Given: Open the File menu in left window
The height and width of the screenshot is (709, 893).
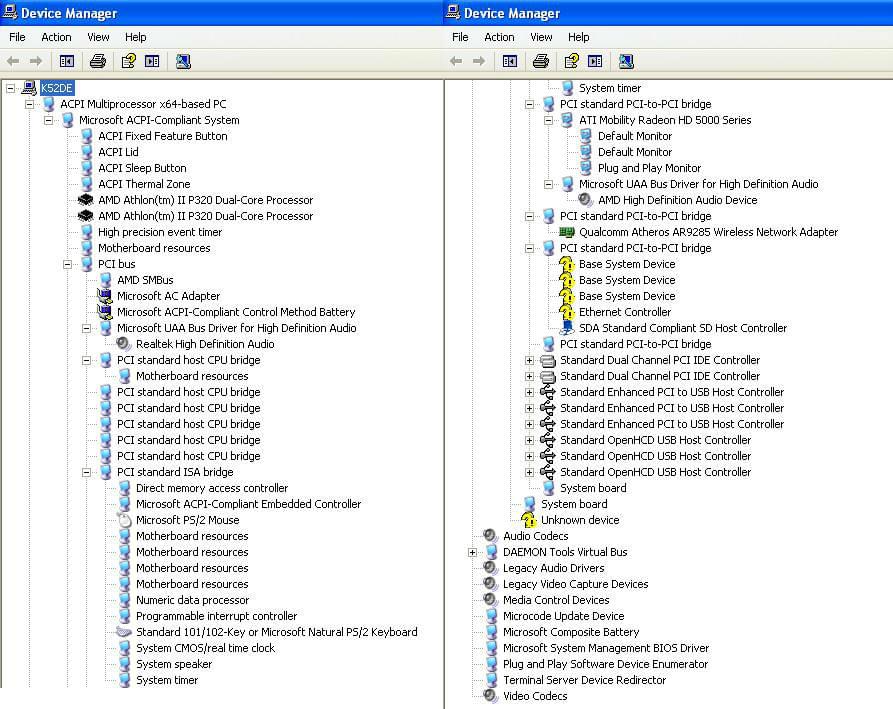Looking at the screenshot, I should 17,37.
